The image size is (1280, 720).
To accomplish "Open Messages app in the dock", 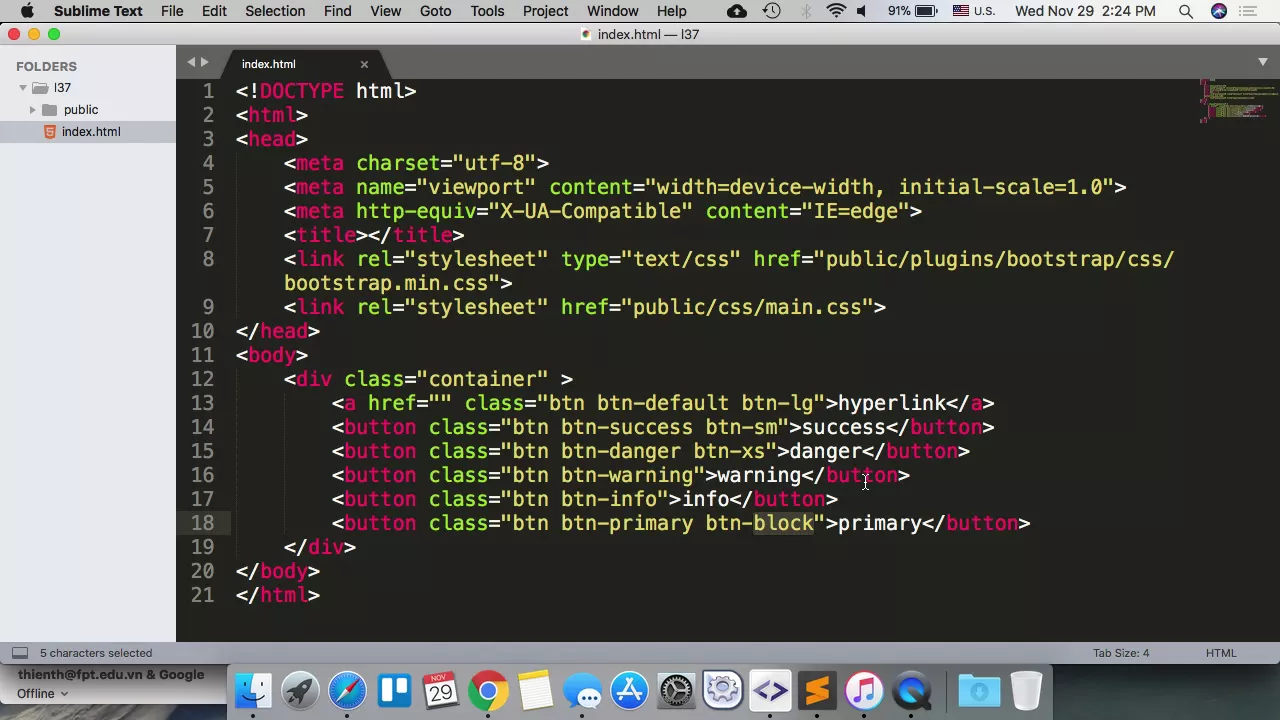I will click(582, 691).
